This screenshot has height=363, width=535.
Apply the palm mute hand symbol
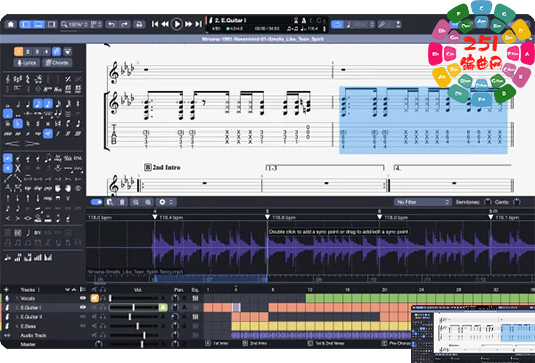point(58,188)
